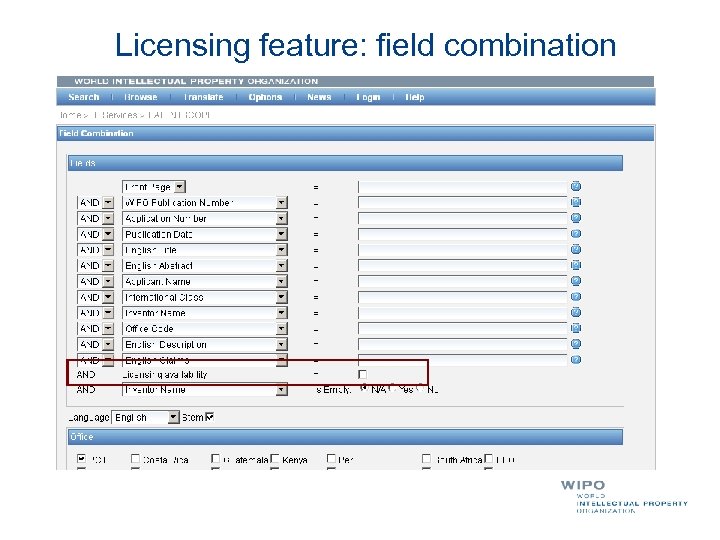The width and height of the screenshot is (720, 540).
Task: Open the Front Page field dropdown
Action: tap(180, 187)
